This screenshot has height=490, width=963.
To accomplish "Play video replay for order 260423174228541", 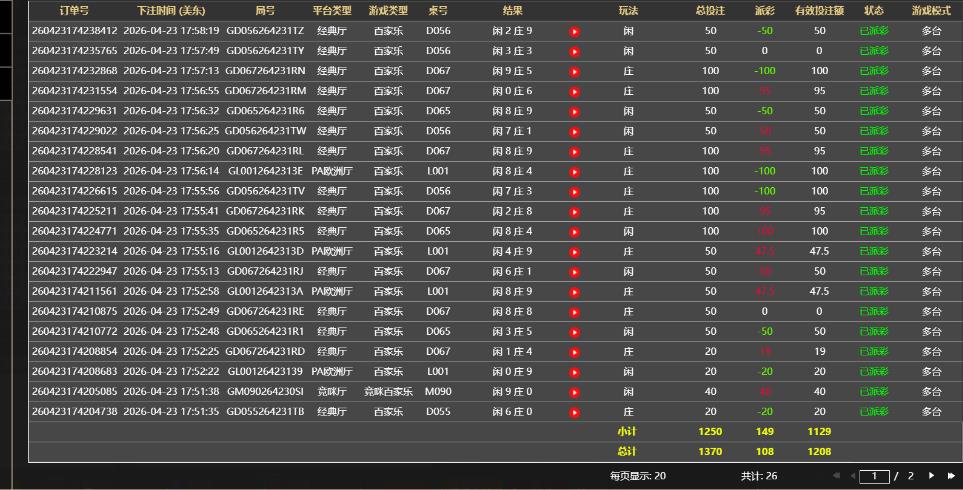I will tap(574, 152).
